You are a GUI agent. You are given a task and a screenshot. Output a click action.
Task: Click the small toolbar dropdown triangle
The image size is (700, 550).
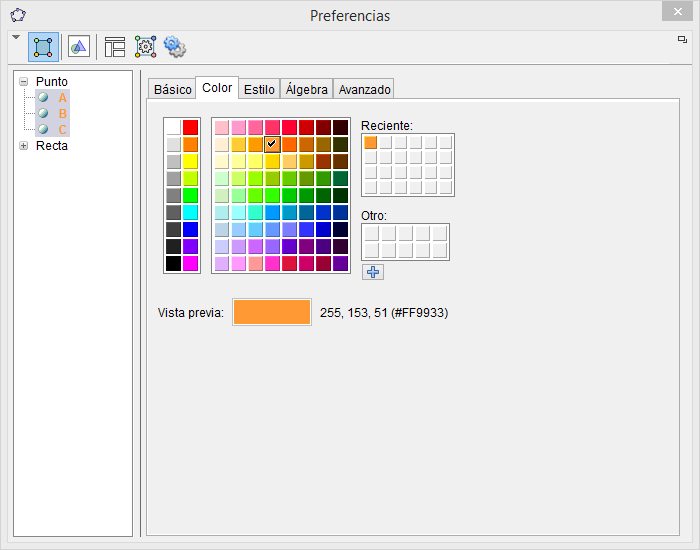coord(16,37)
